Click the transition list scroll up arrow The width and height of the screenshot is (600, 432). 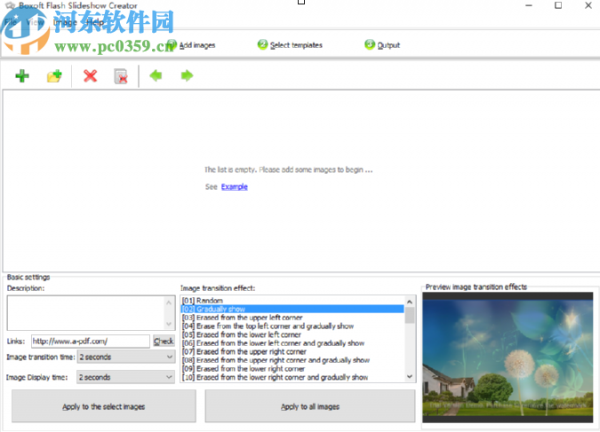click(409, 302)
